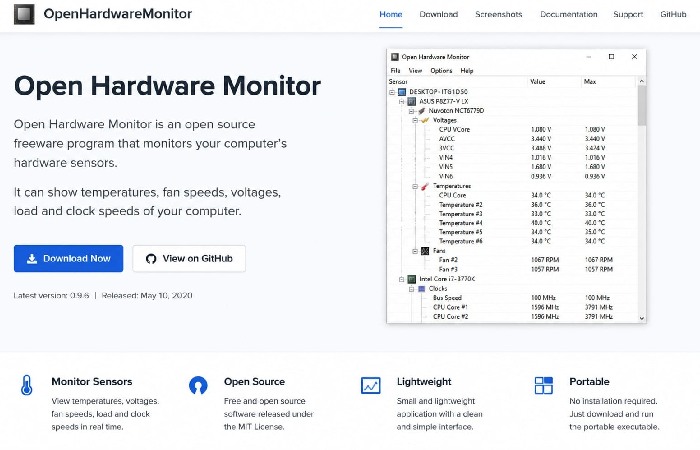Open the View menu in the monitor window
Viewport: 700px width, 450px height.
(x=415, y=71)
